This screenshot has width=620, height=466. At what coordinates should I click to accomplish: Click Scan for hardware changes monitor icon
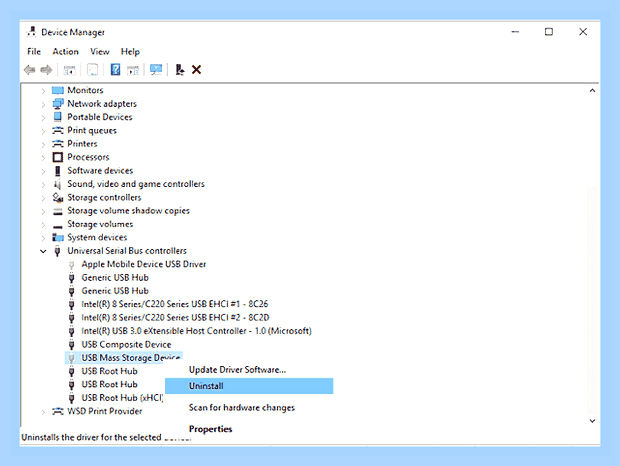156,70
